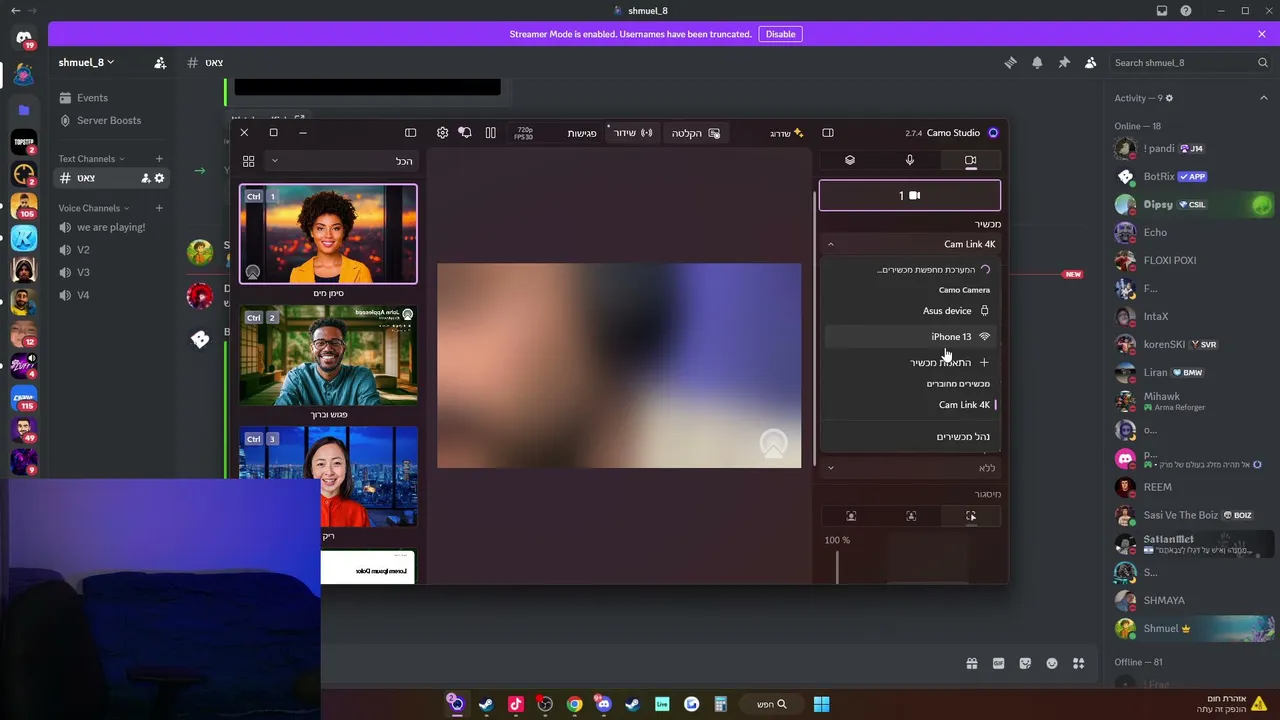Viewport: 1280px width, 720px height.
Task: Select middle auto-framing person mode
Action: pos(911,516)
